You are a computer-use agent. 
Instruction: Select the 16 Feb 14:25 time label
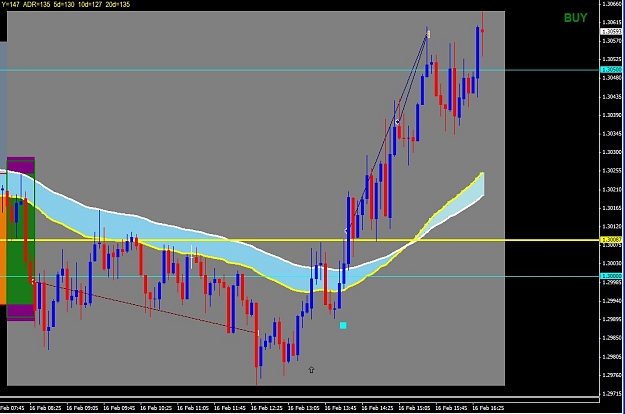[377, 408]
